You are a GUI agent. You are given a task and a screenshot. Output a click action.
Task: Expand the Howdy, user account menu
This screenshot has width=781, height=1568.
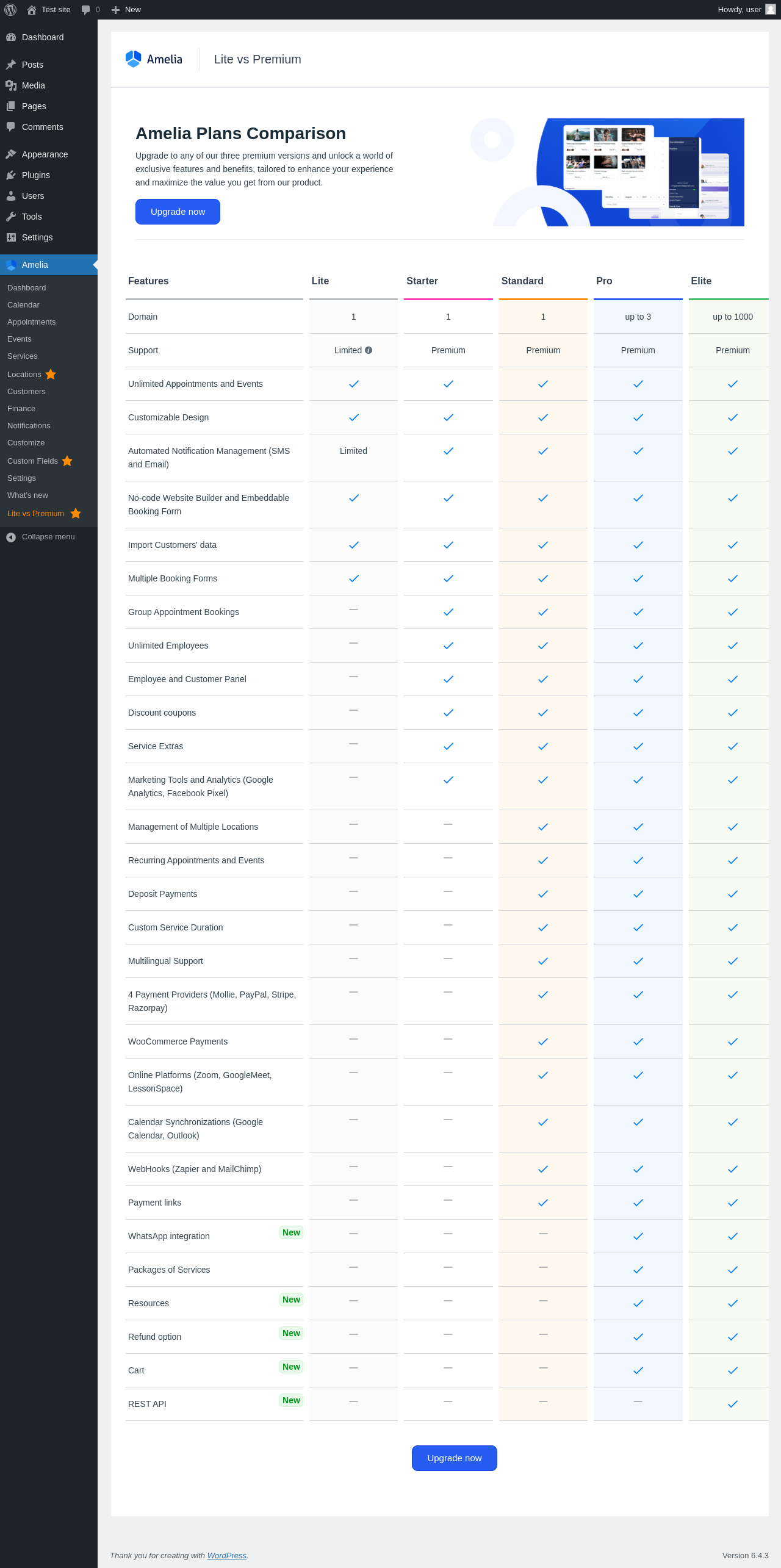click(x=739, y=10)
